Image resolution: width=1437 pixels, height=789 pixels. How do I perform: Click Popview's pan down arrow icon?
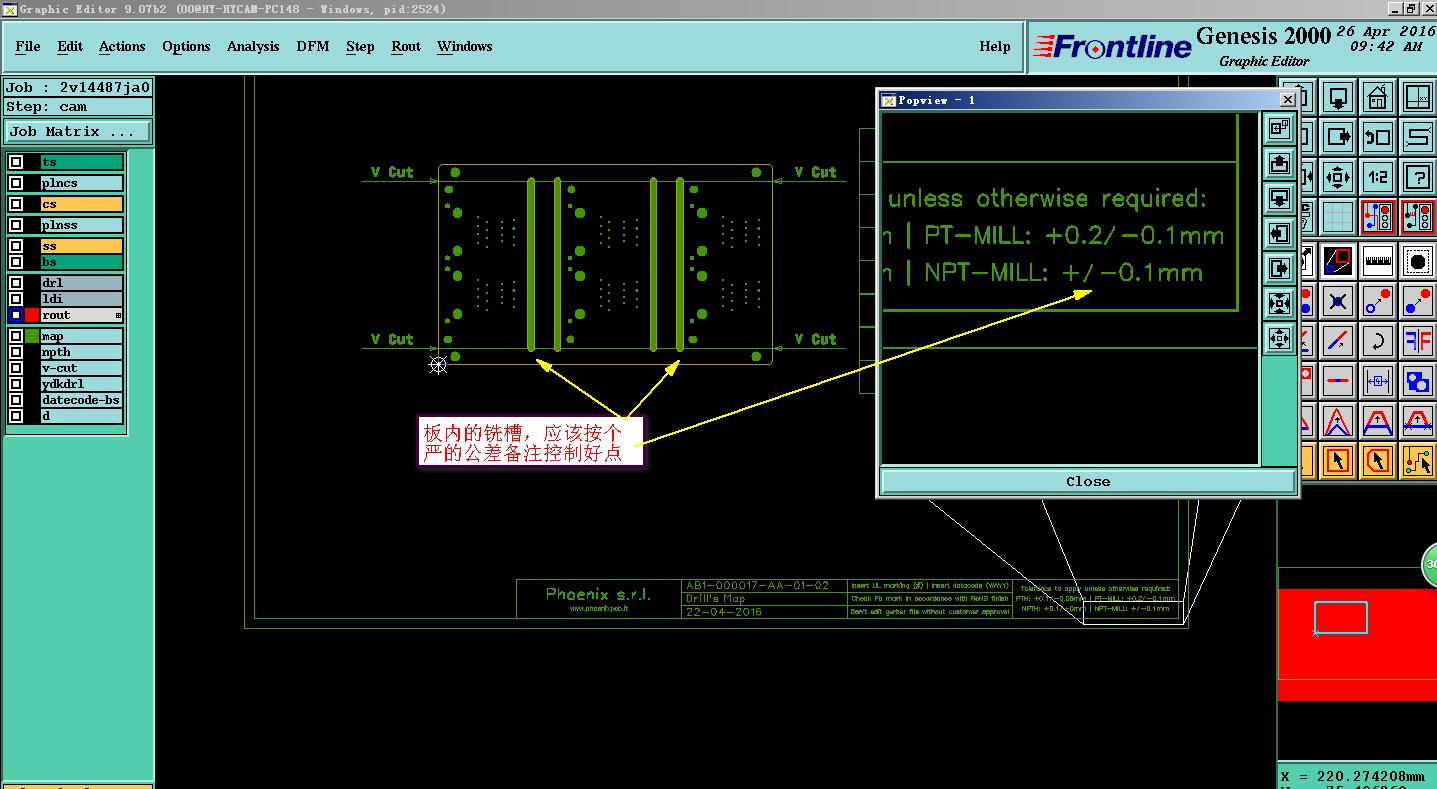(1279, 198)
